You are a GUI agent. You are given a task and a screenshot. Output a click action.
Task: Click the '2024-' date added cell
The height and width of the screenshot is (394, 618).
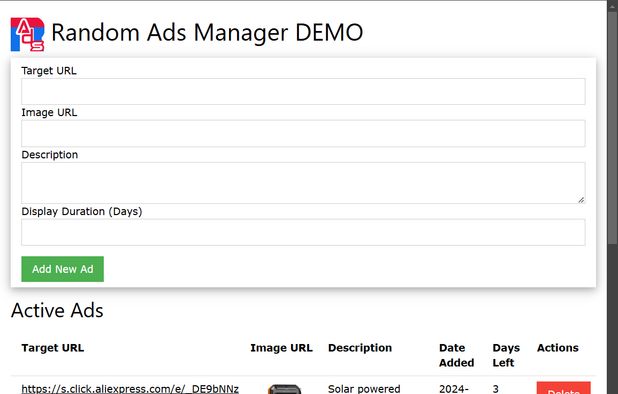coord(454,389)
